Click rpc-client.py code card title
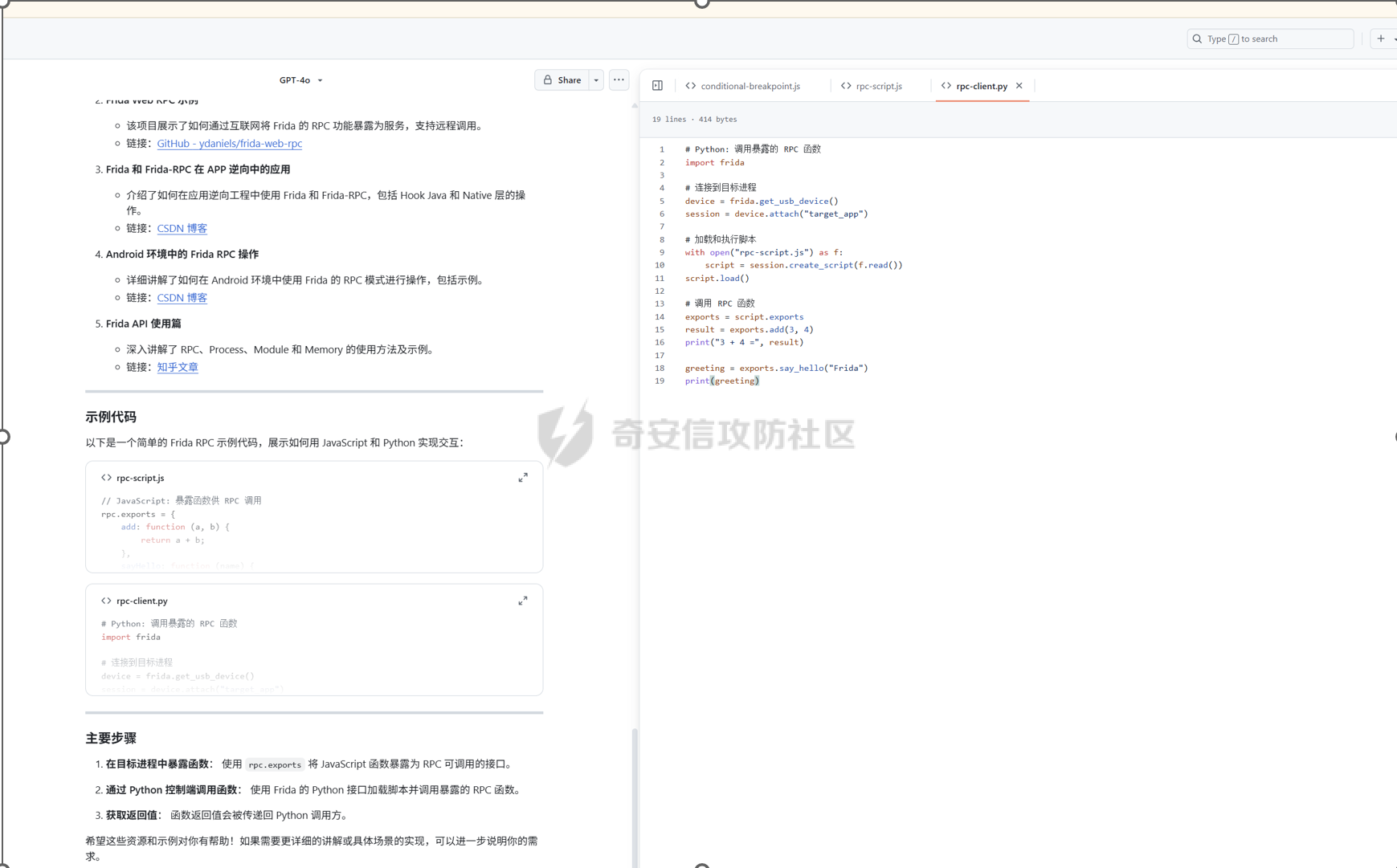 [142, 601]
